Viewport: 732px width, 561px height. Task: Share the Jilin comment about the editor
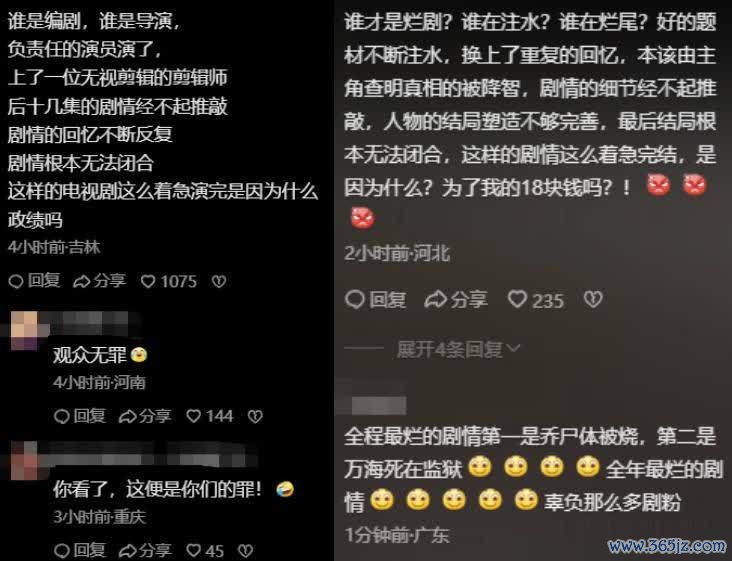(x=100, y=281)
